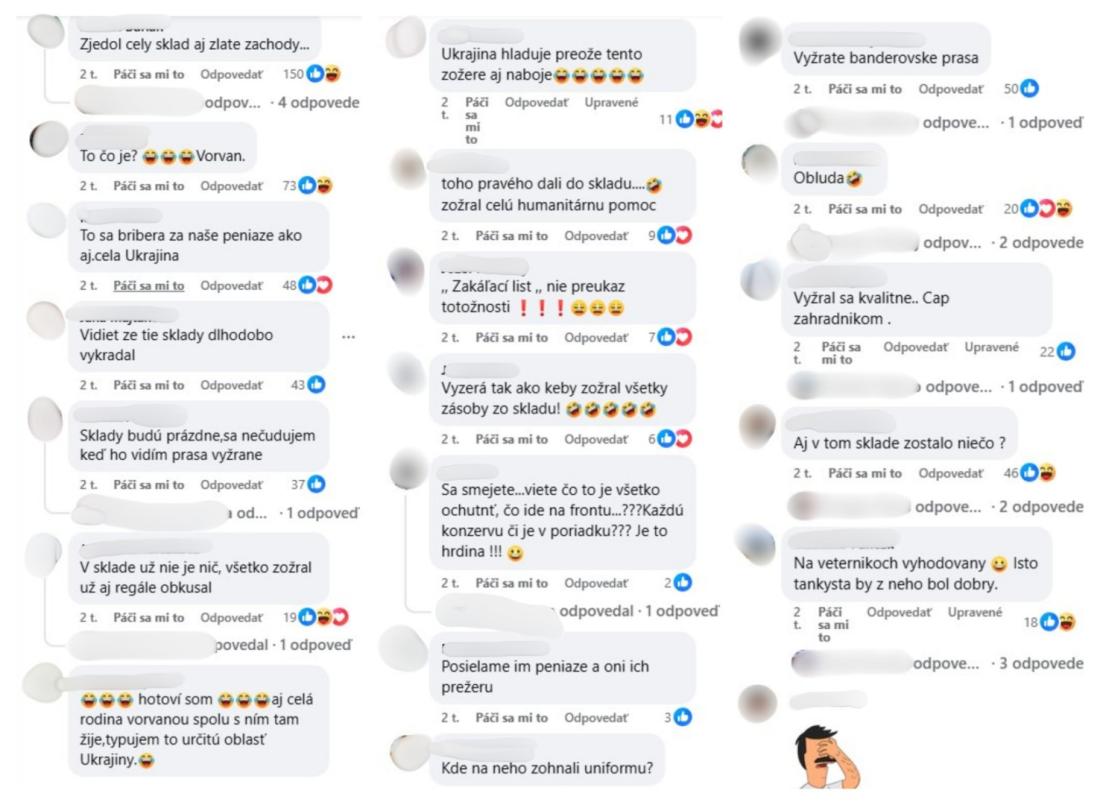This screenshot has height=805, width=1100.
Task: Click Odpovedať under 'Zakáľací list' comment
Action: [596, 338]
